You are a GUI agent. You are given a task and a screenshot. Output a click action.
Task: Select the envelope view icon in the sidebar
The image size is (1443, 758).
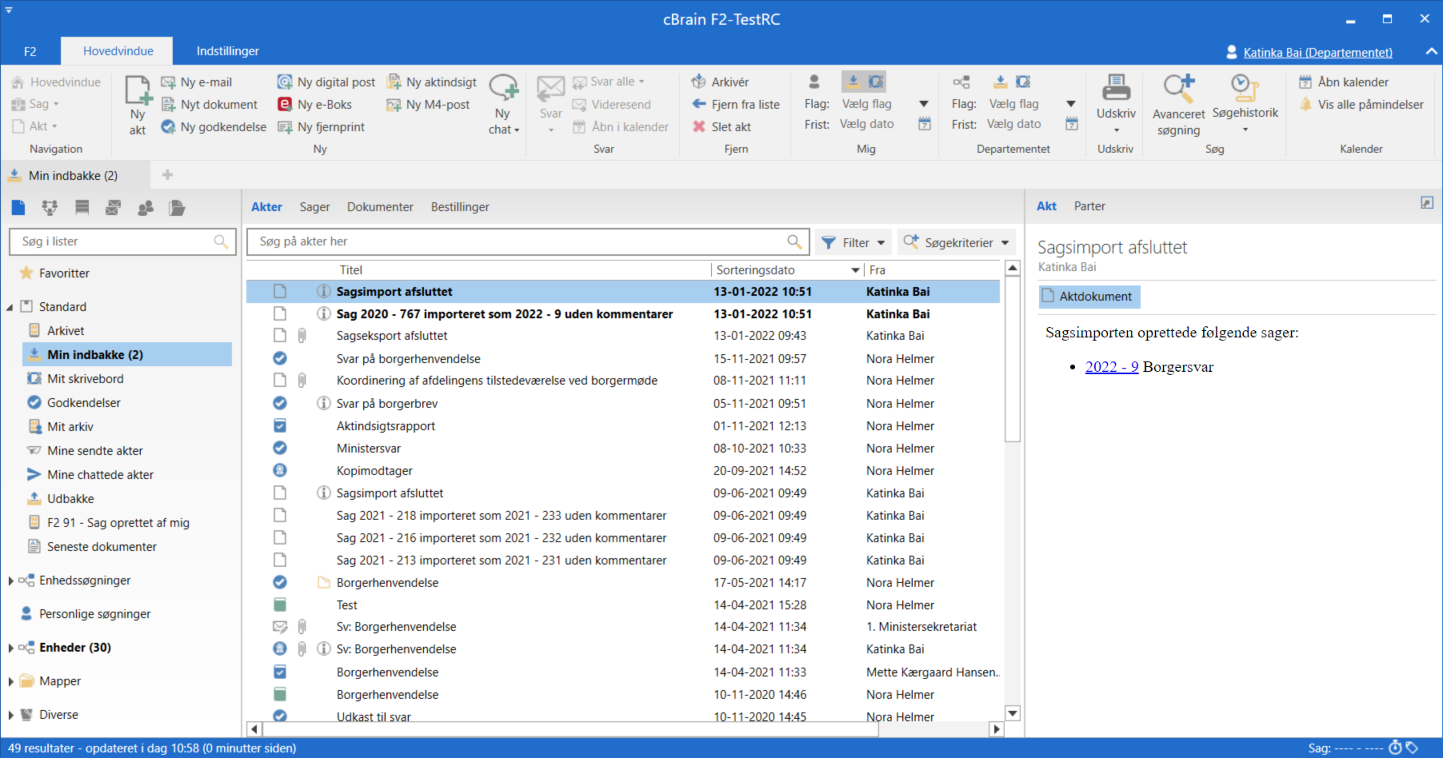coord(113,208)
